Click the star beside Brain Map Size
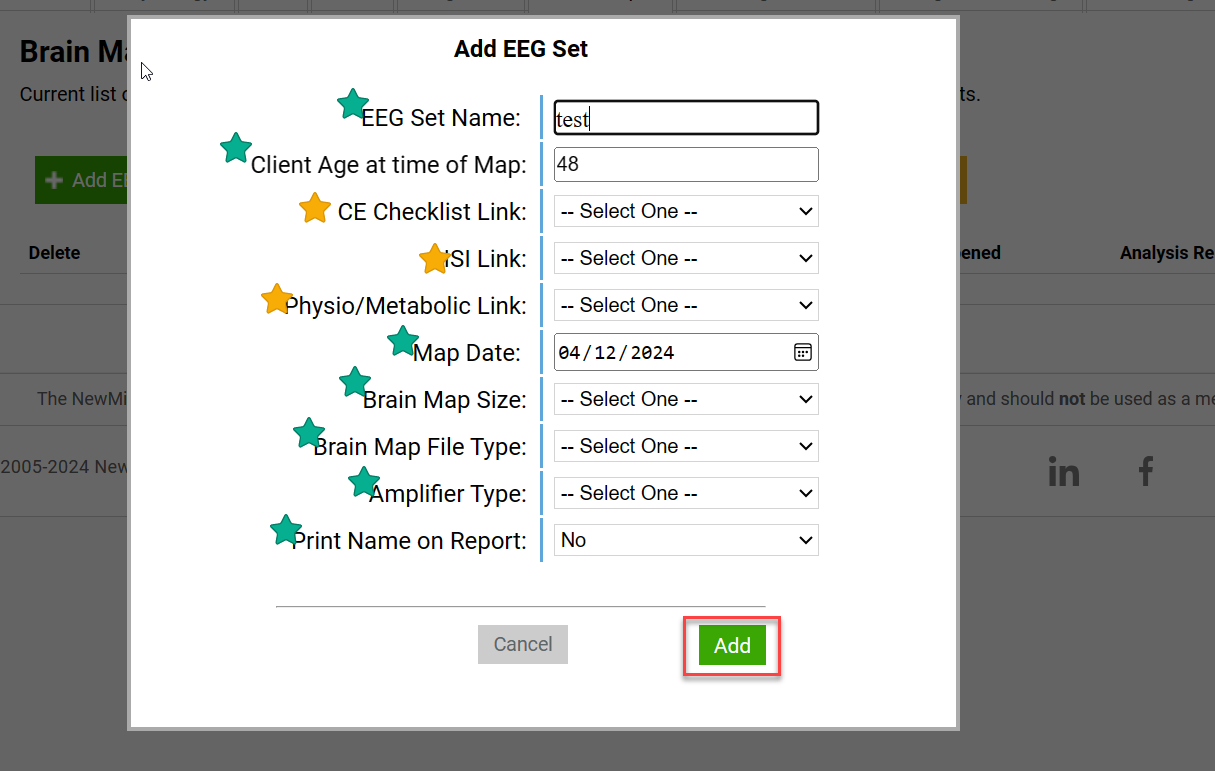 click(355, 381)
